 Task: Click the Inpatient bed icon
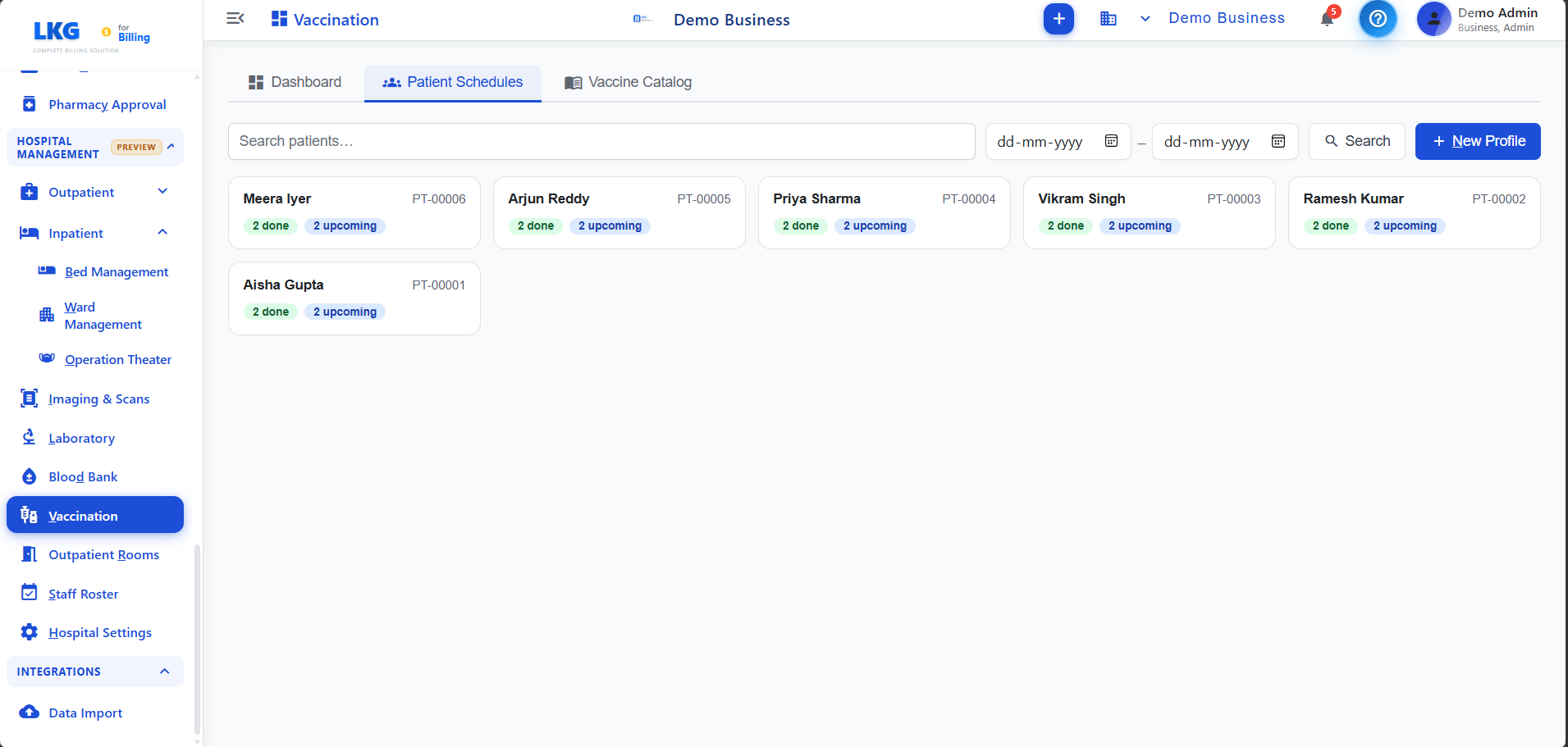30,233
